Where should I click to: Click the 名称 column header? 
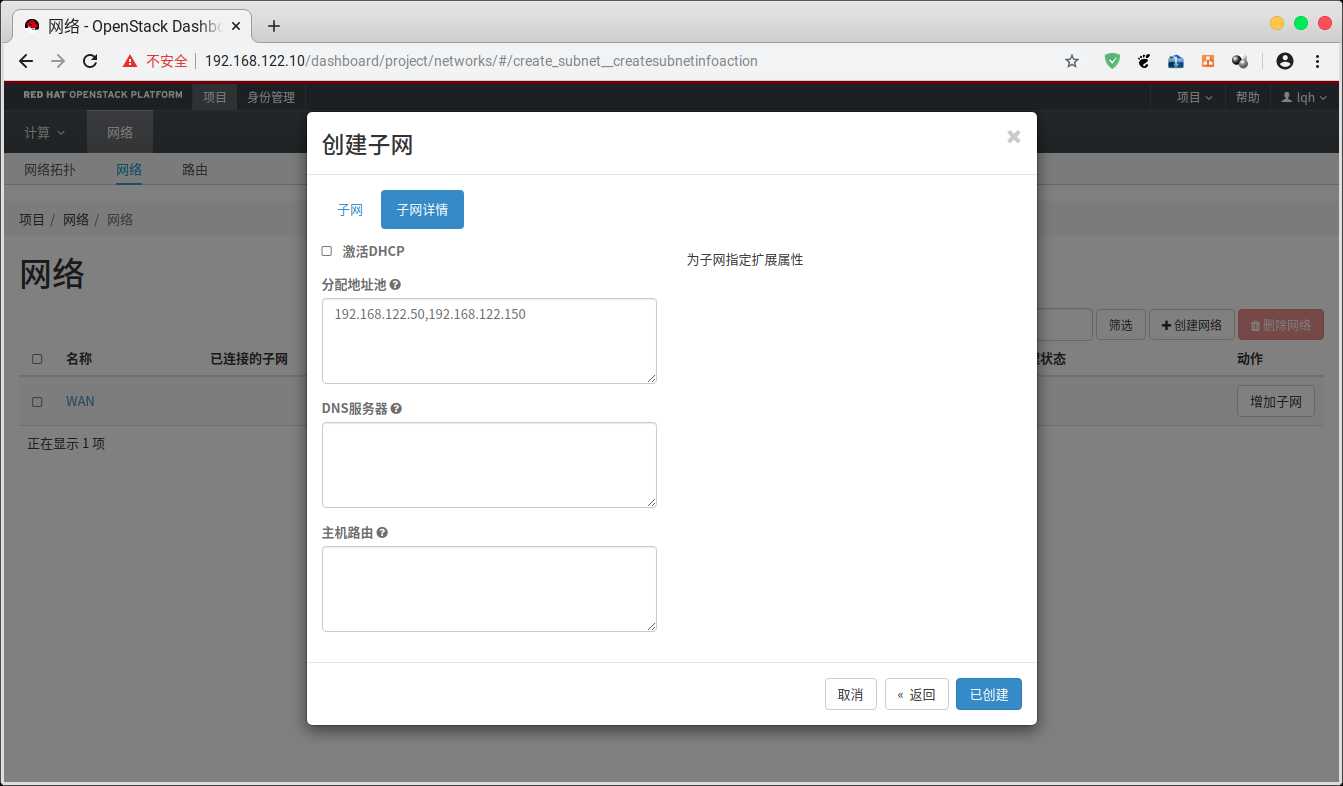[x=79, y=359]
